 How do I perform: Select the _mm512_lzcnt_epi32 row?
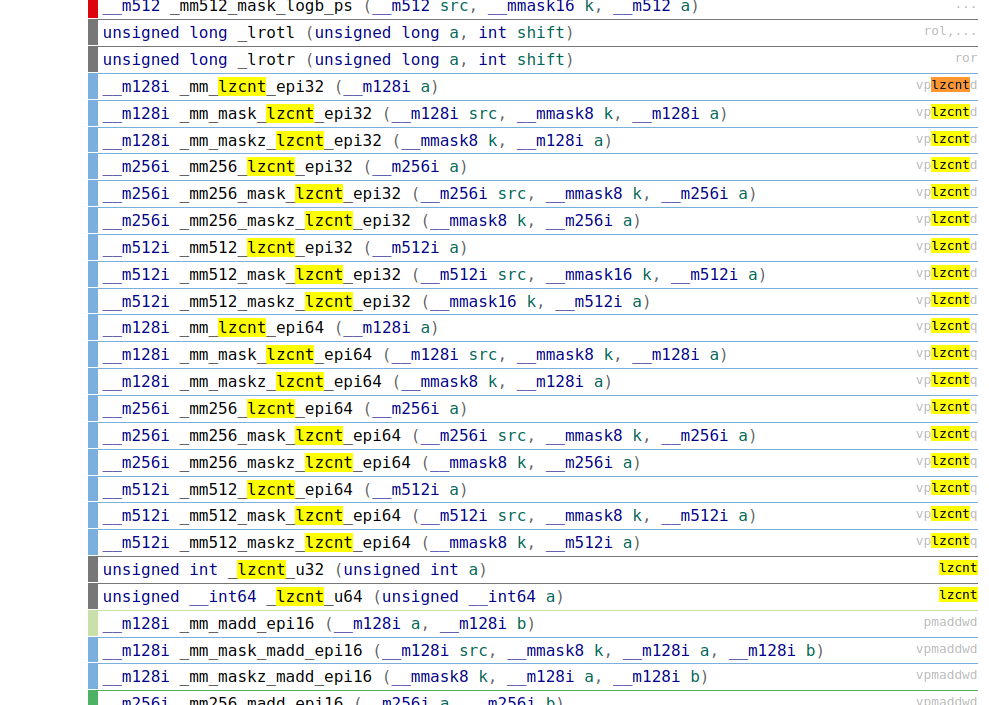pyautogui.click(x=533, y=248)
